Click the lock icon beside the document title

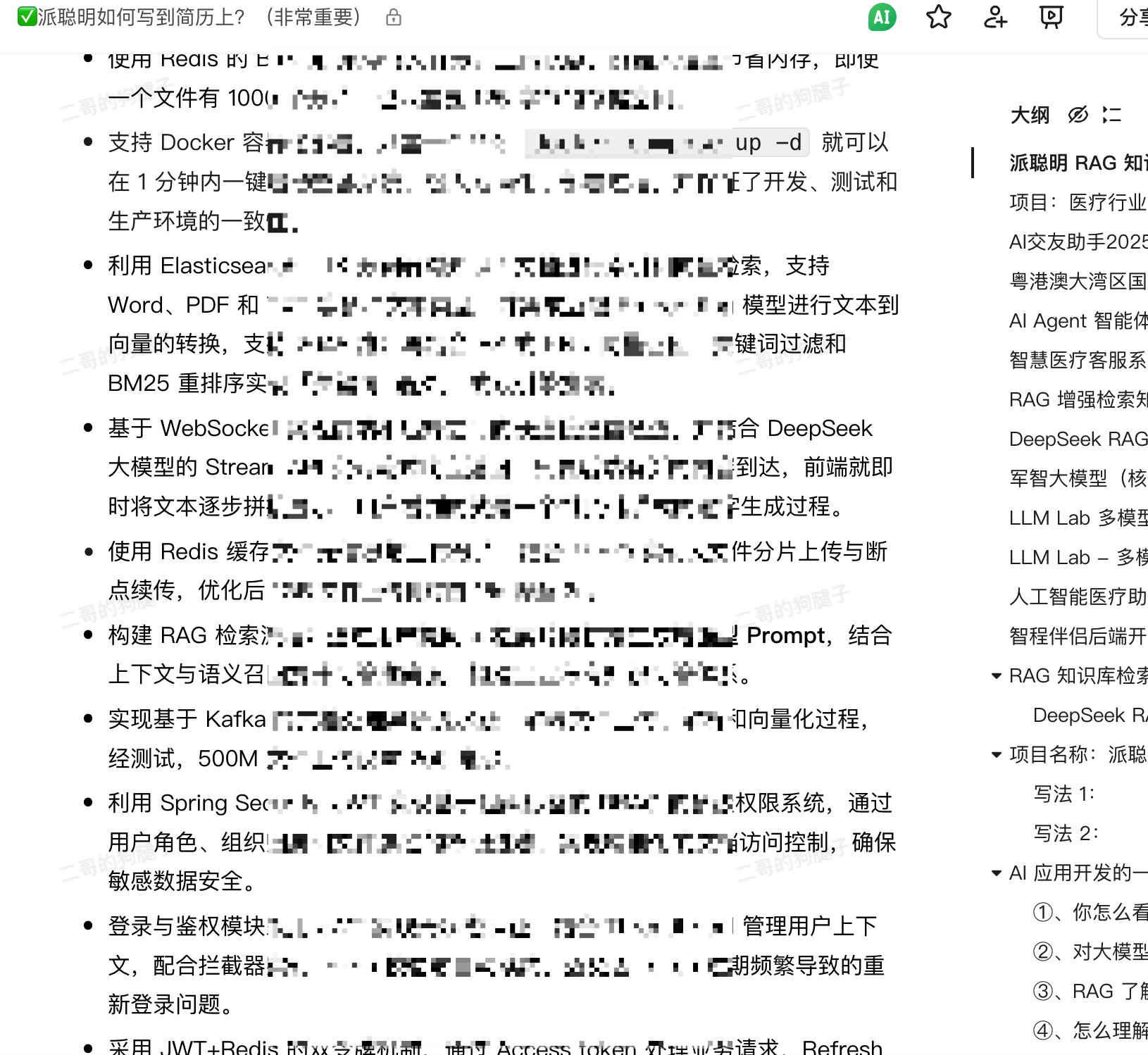click(393, 18)
